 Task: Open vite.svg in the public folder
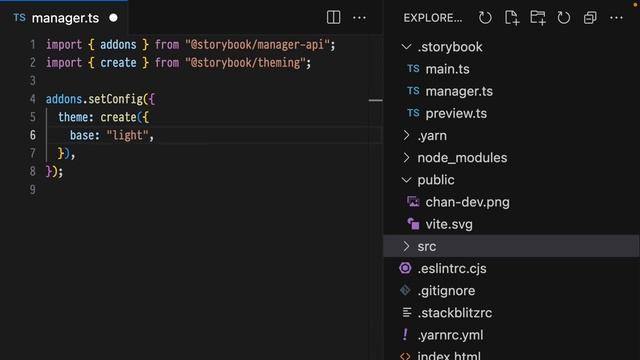[449, 224]
